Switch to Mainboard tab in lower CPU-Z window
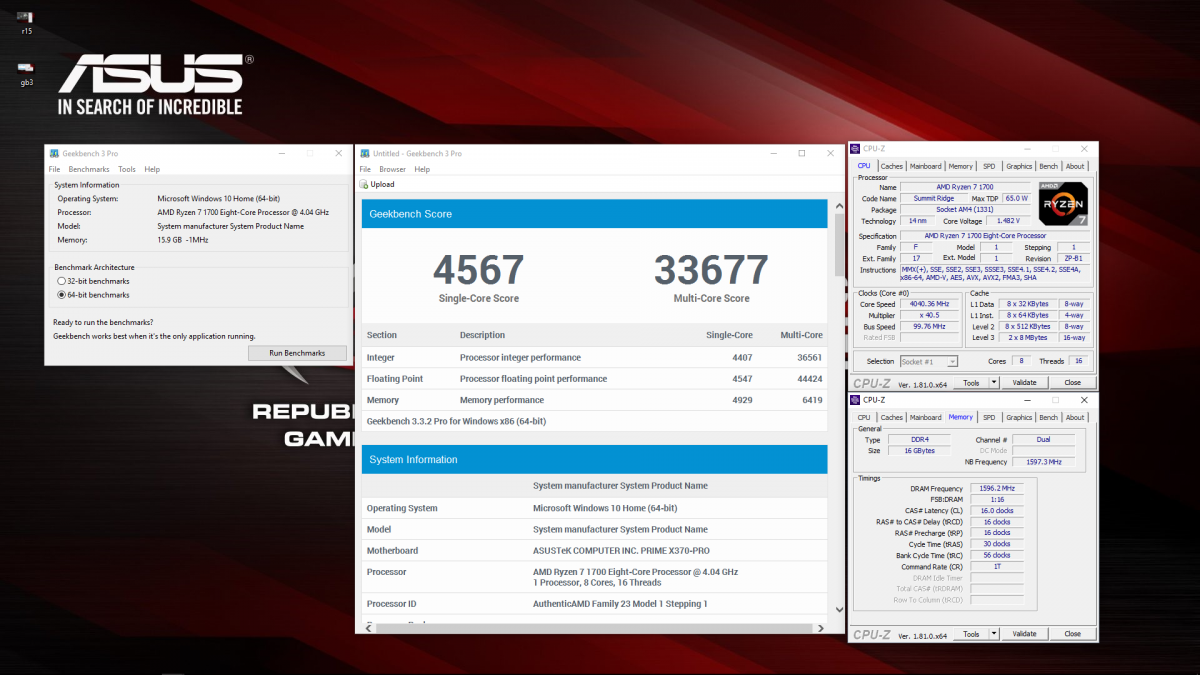This screenshot has height=675, width=1200. click(925, 417)
